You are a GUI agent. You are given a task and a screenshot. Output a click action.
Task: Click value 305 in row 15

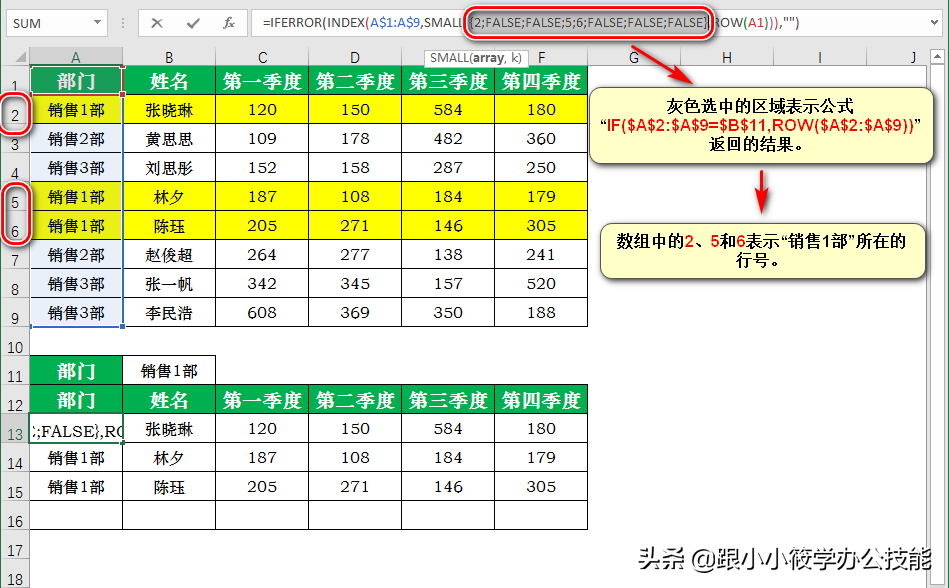coord(541,487)
